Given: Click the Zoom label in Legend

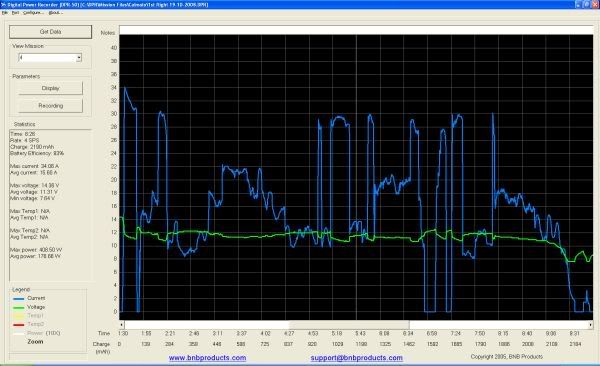Looking at the screenshot, I should 35,341.
